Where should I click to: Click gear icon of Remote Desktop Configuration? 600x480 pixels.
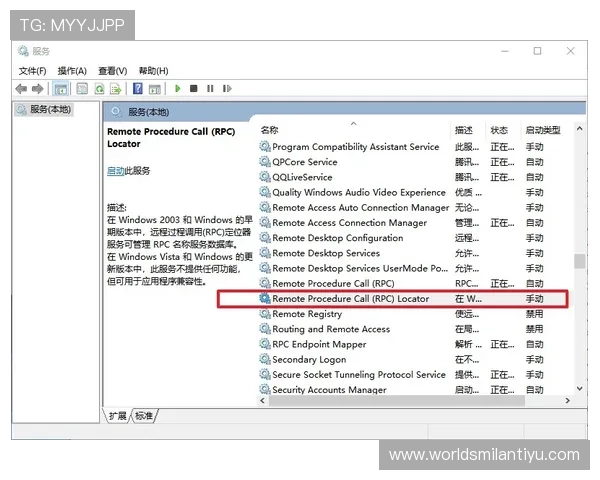[265, 238]
